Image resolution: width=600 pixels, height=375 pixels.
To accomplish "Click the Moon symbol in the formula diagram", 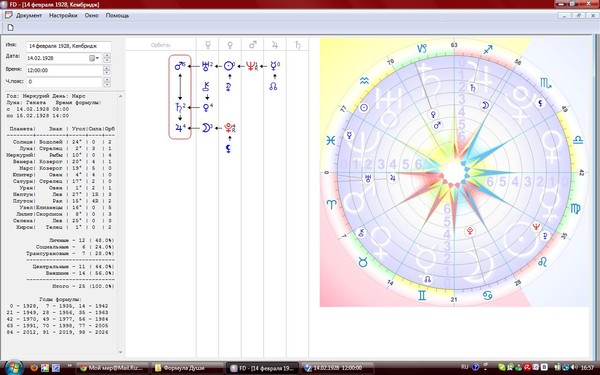I will (x=206, y=128).
